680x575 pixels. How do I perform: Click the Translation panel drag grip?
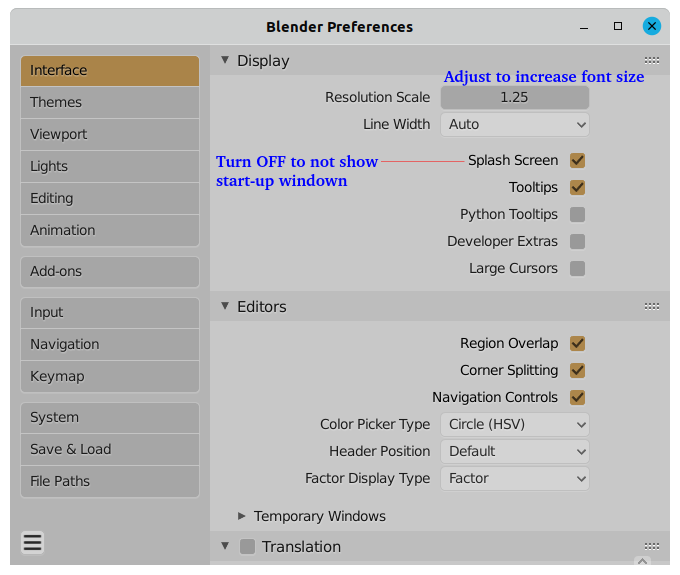point(651,546)
